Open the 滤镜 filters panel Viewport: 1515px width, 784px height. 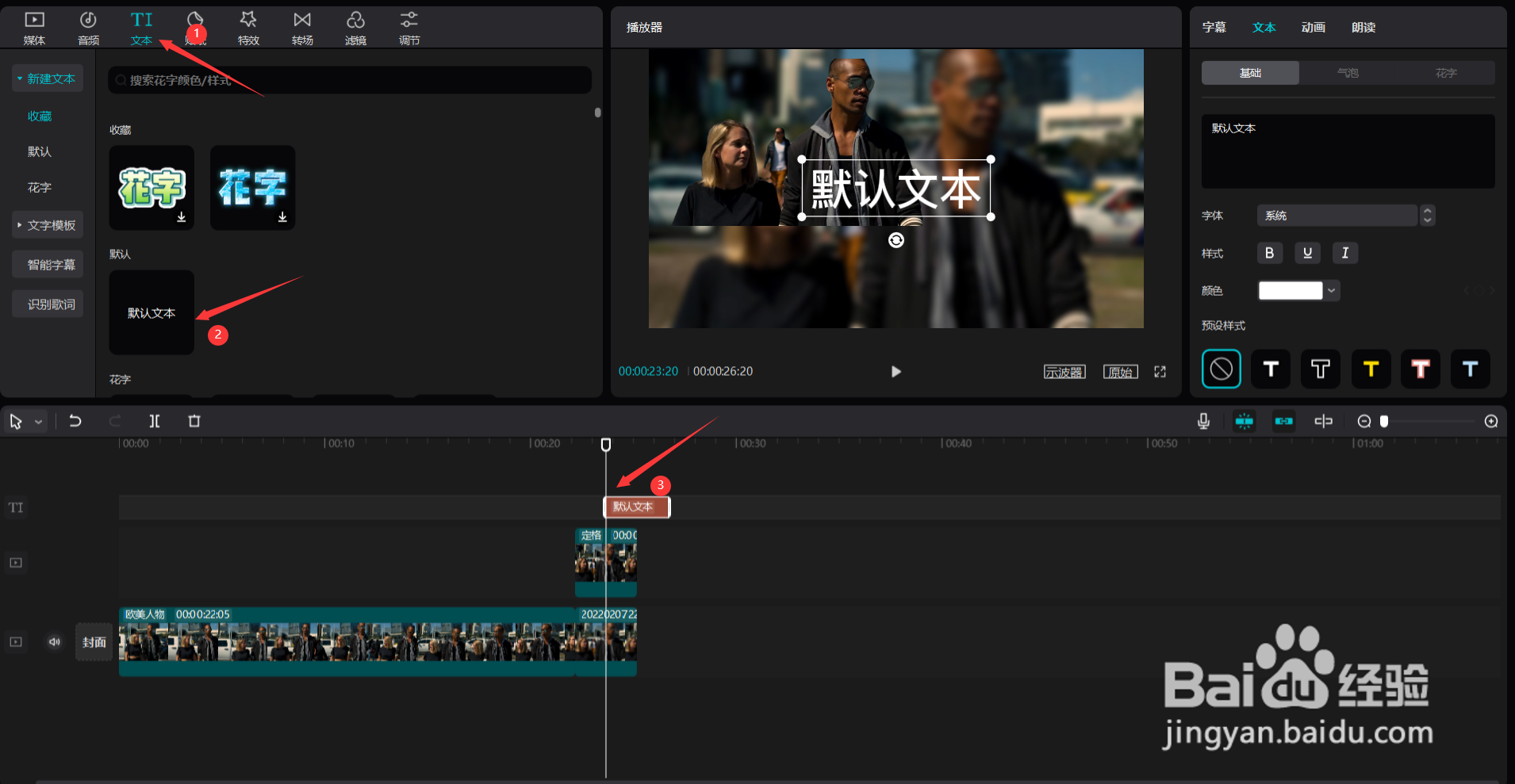point(355,28)
